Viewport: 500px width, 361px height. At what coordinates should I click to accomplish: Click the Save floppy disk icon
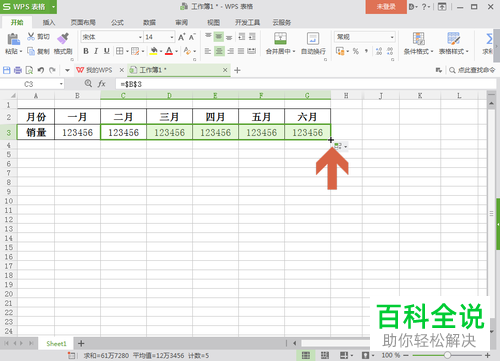pyautogui.click(x=7, y=70)
